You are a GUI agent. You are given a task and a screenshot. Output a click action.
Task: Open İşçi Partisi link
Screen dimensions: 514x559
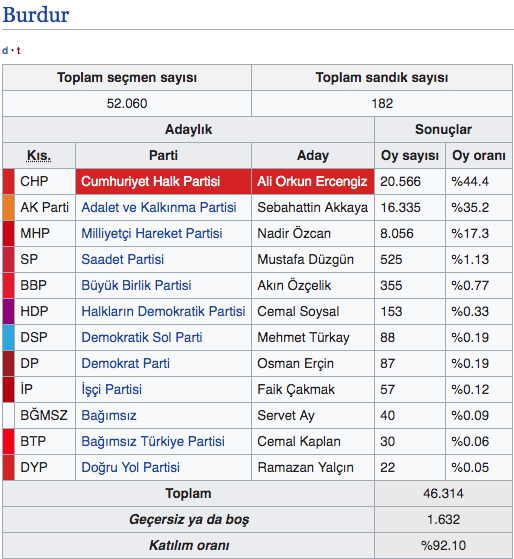pos(112,390)
